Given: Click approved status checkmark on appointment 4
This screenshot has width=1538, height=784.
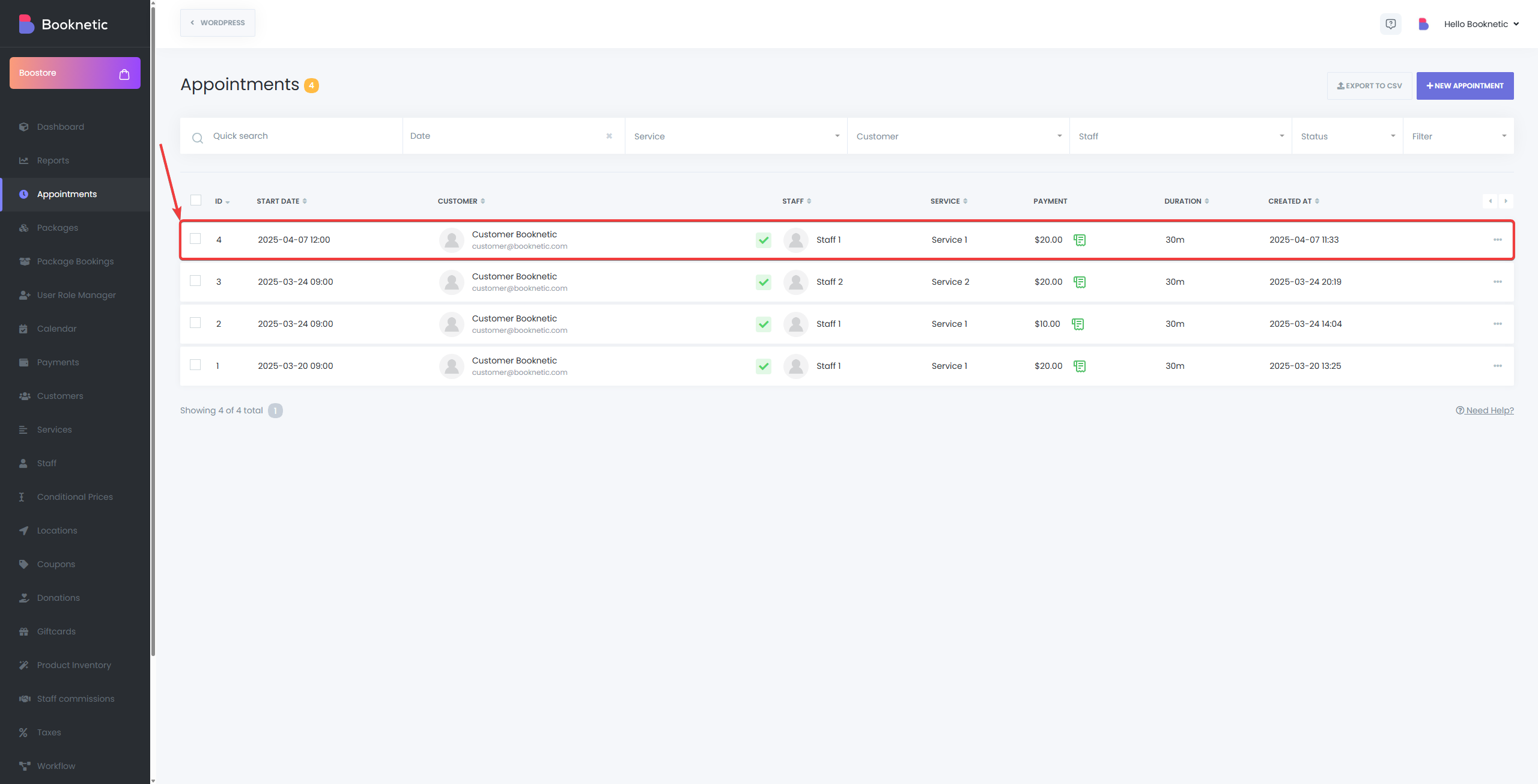Looking at the screenshot, I should coord(763,240).
